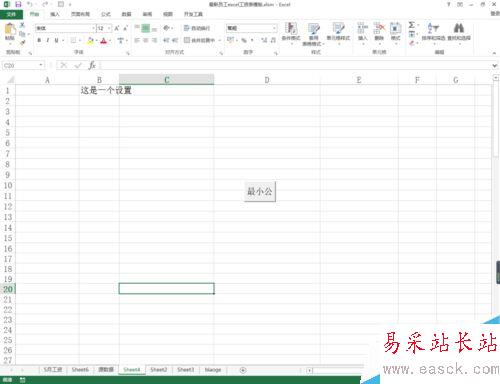Image resolution: width=500 pixels, height=384 pixels.
Task: Toggle middle vertical alignment
Action: 146,28
